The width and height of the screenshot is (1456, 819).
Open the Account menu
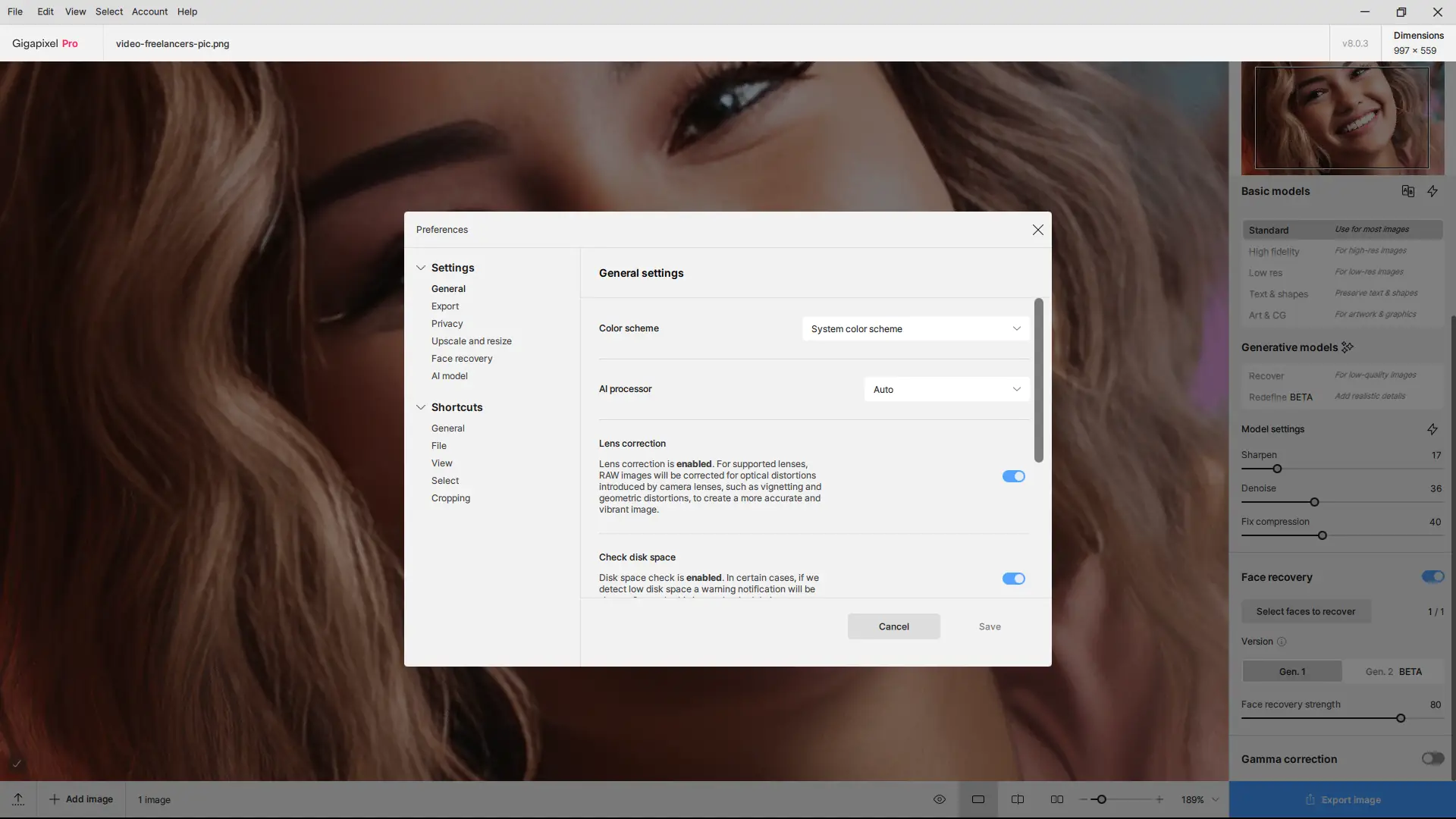tap(149, 11)
